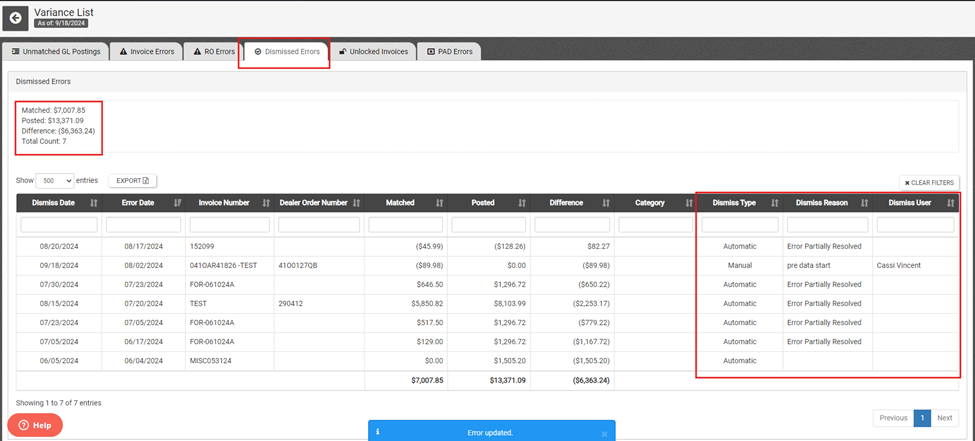Go to the Next page
This screenshot has height=441, width=975.
[945, 418]
